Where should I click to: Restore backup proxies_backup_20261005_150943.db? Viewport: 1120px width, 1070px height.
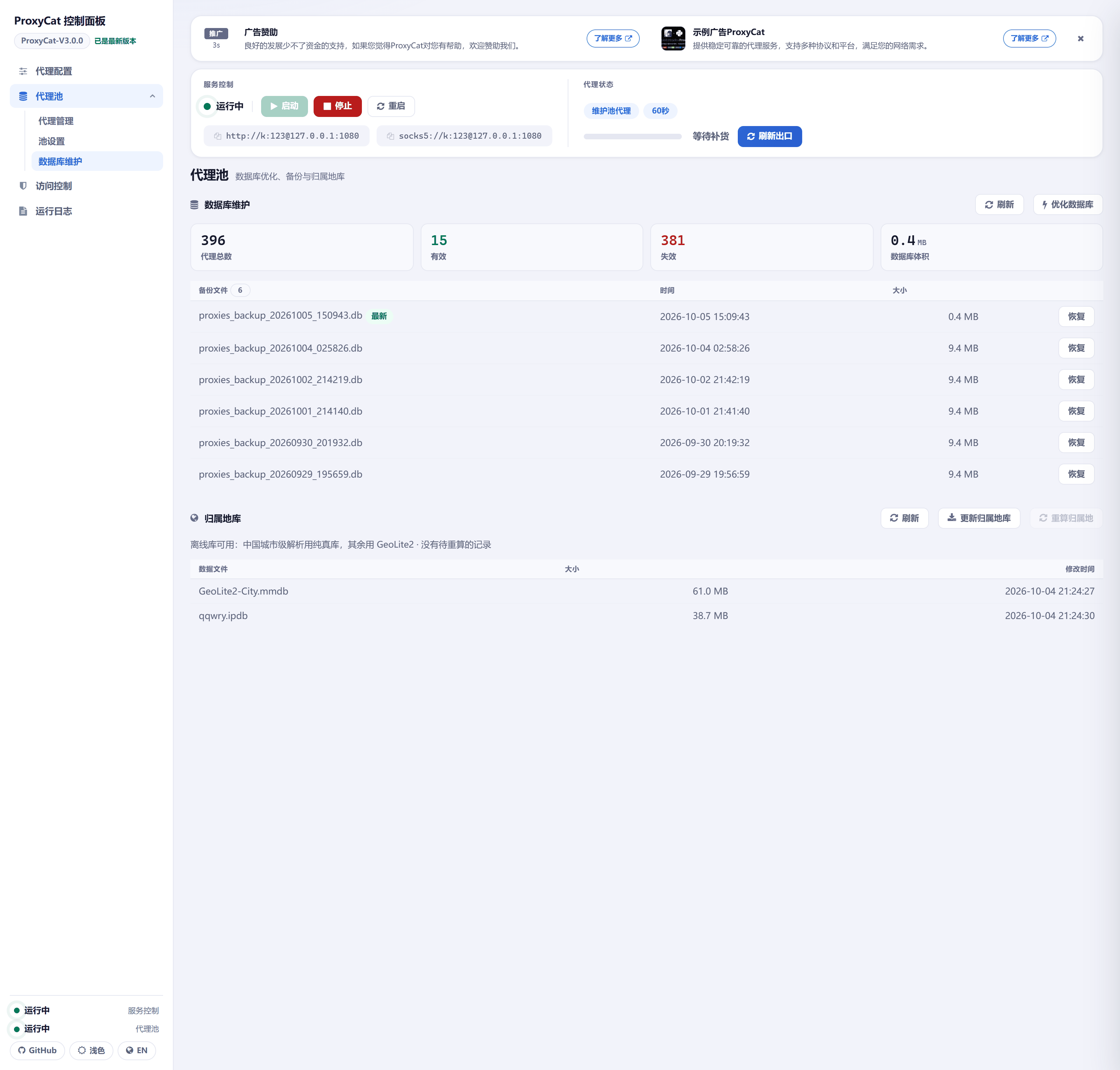(1076, 317)
